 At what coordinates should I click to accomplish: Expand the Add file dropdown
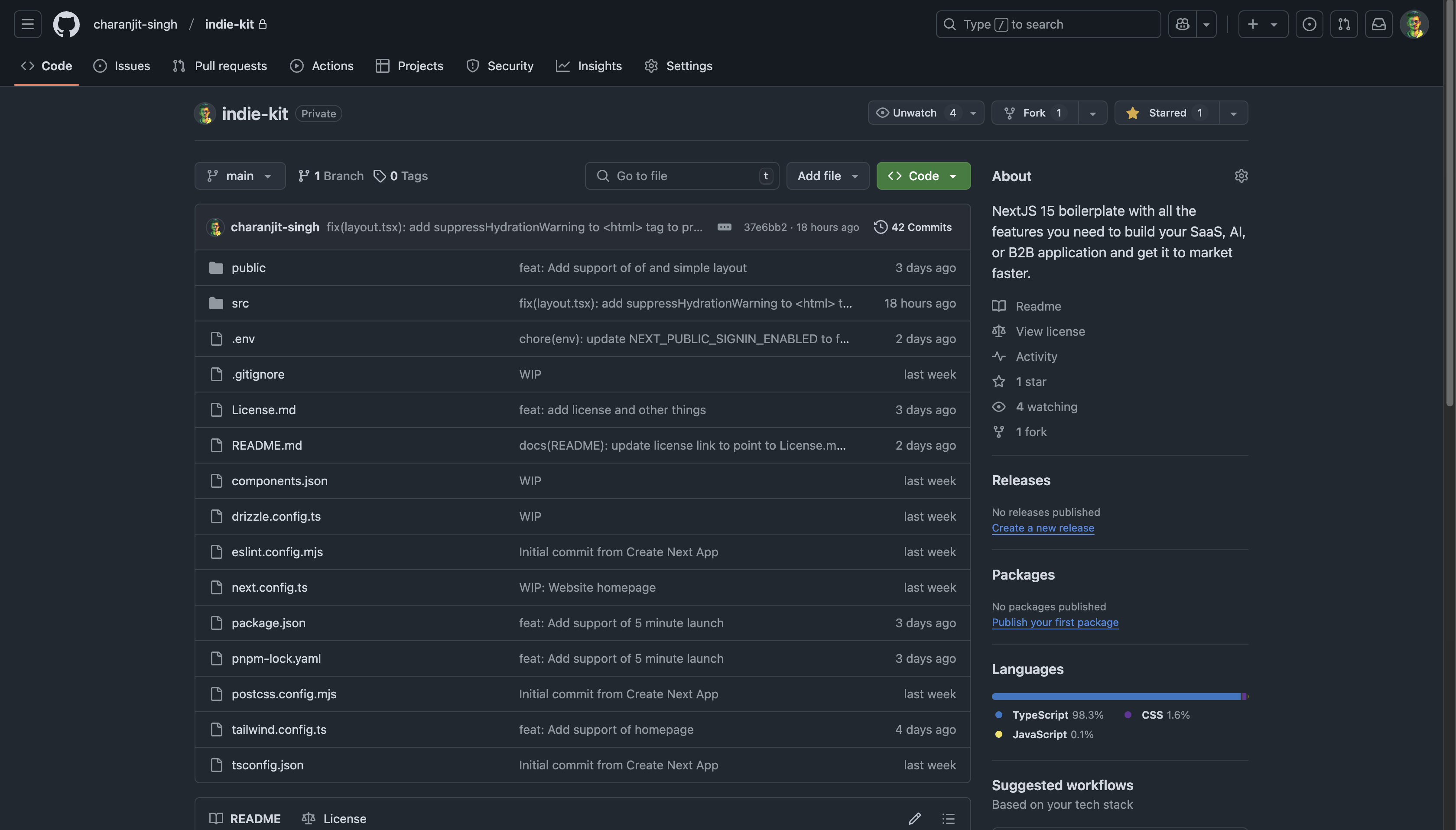point(827,176)
